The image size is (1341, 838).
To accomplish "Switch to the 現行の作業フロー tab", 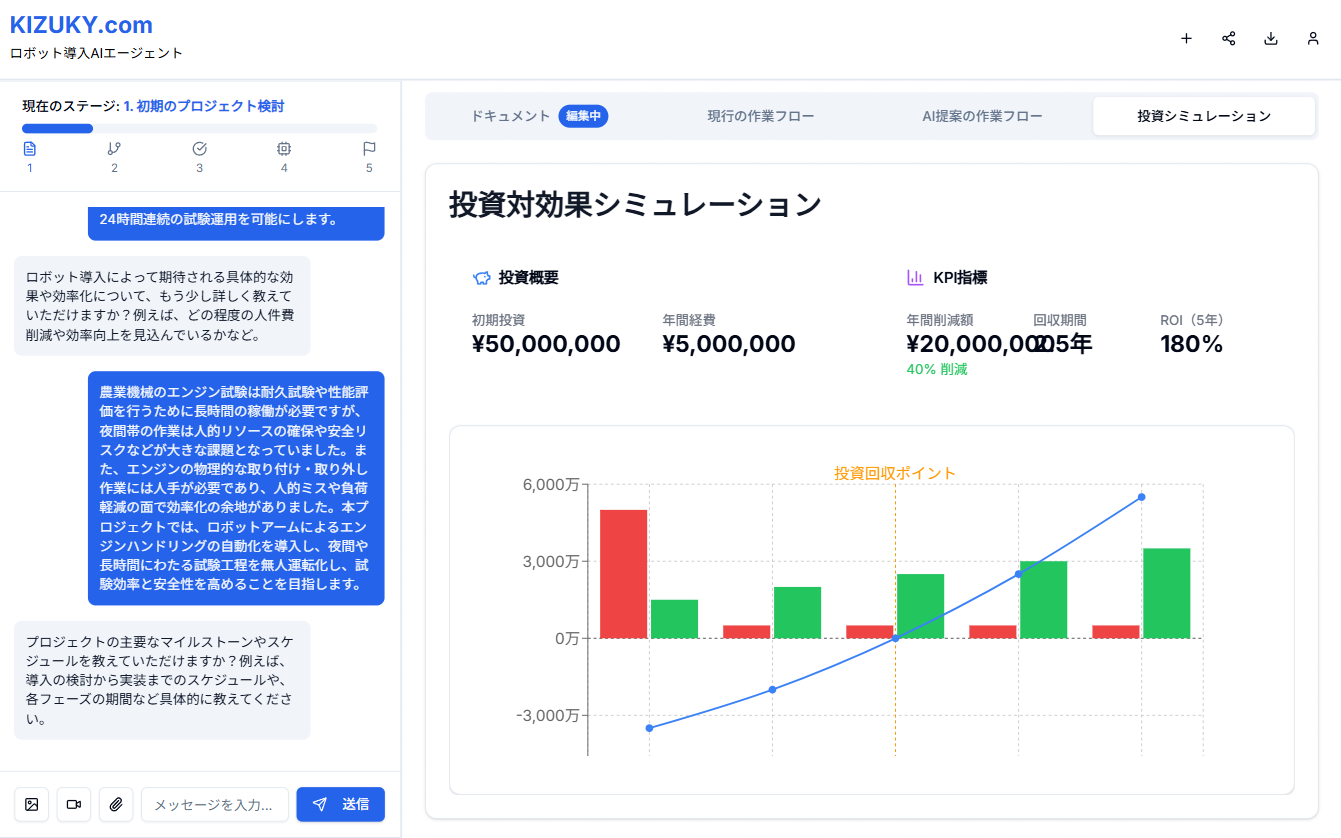I will pyautogui.click(x=761, y=116).
